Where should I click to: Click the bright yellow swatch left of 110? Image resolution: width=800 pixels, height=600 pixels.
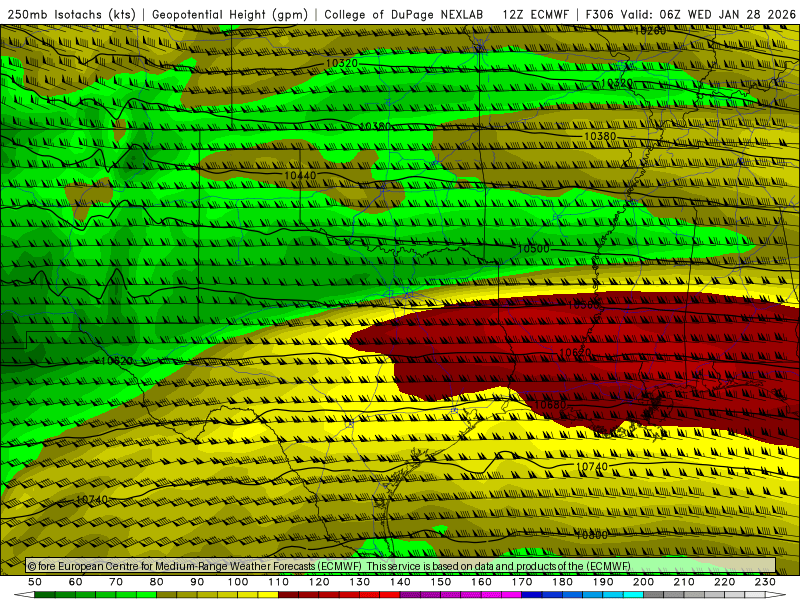pos(268,595)
